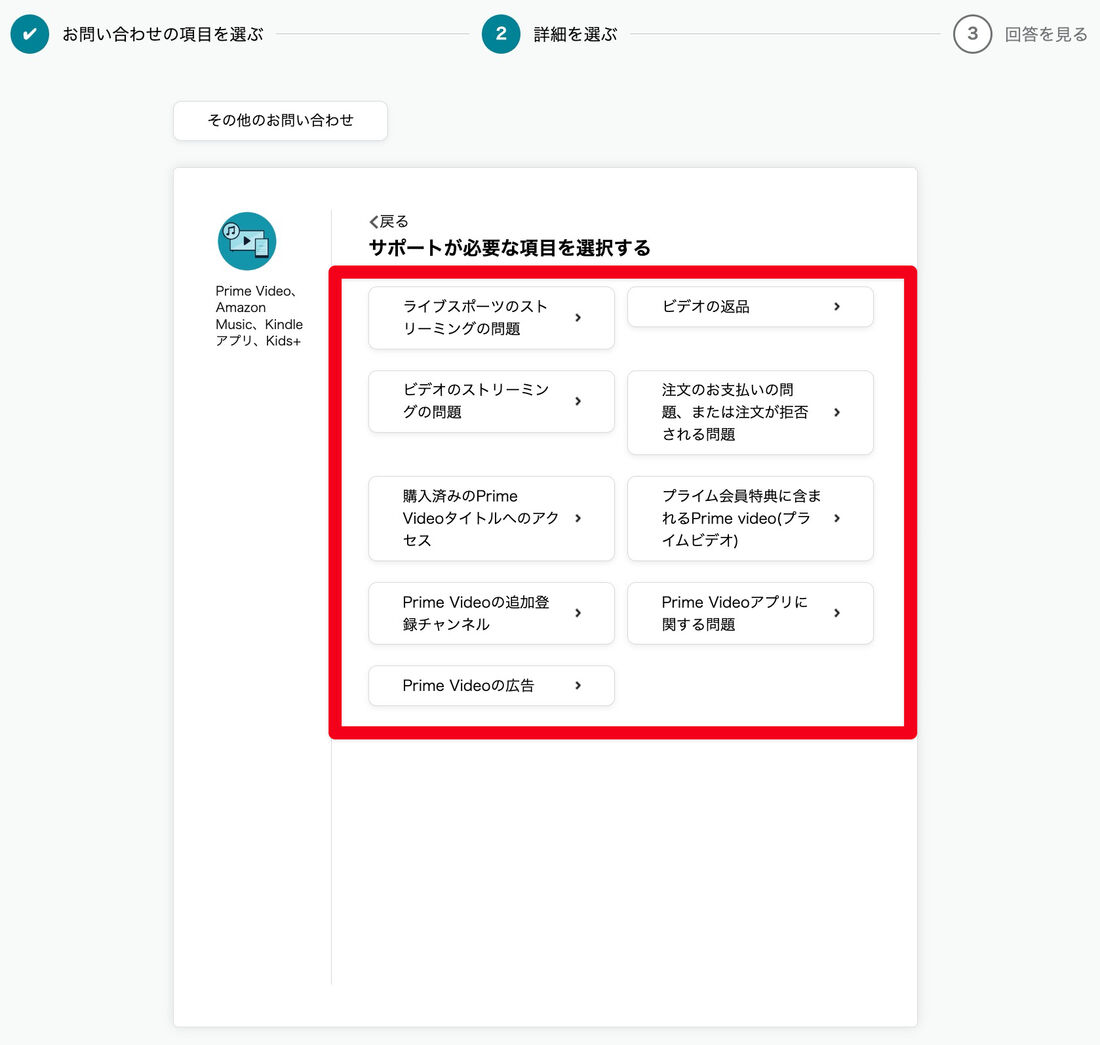Click chevron on 追加登録チャンネル card
This screenshot has height=1045, width=1100.
(578, 613)
